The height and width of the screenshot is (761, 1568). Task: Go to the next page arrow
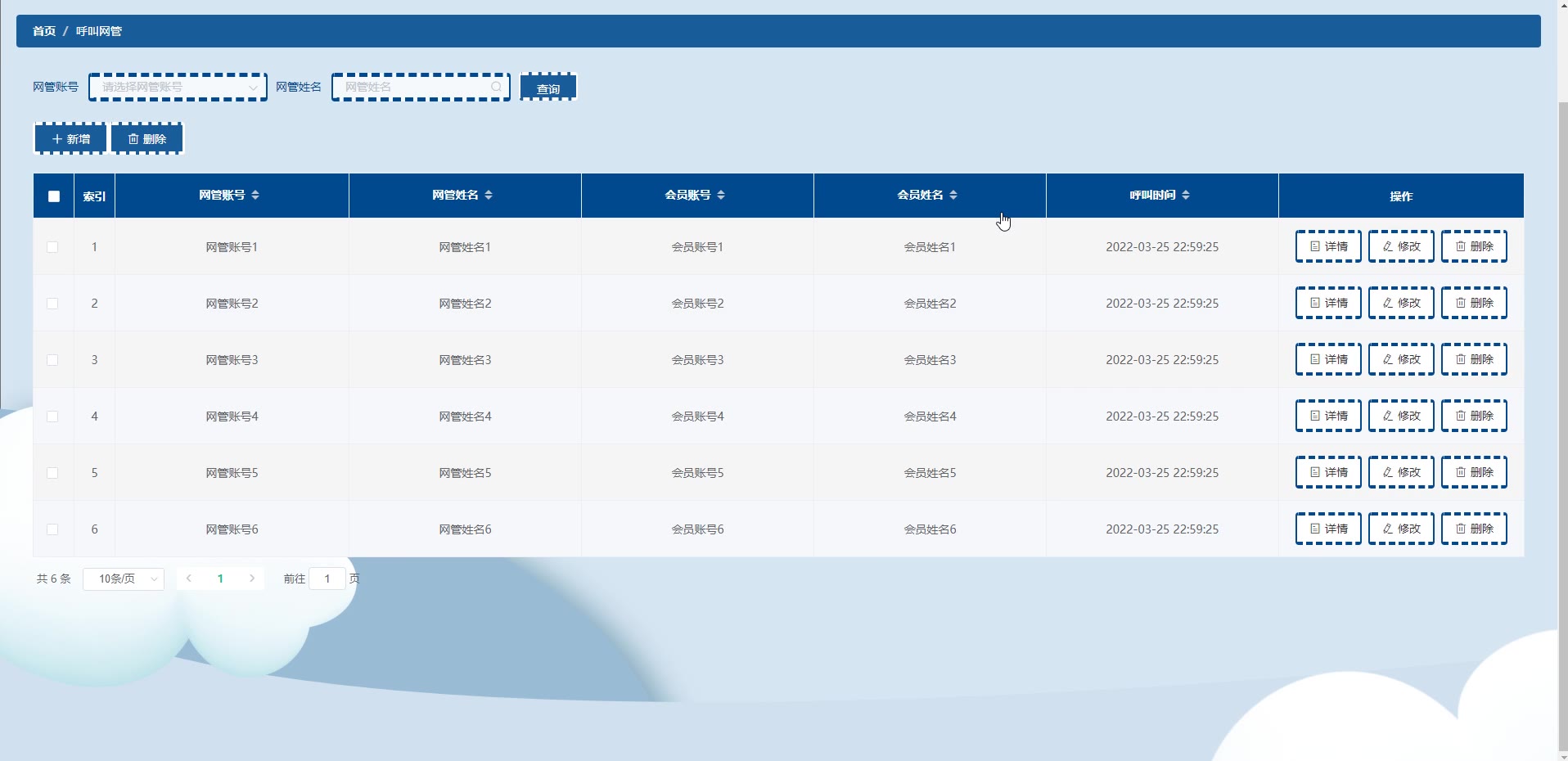[252, 579]
